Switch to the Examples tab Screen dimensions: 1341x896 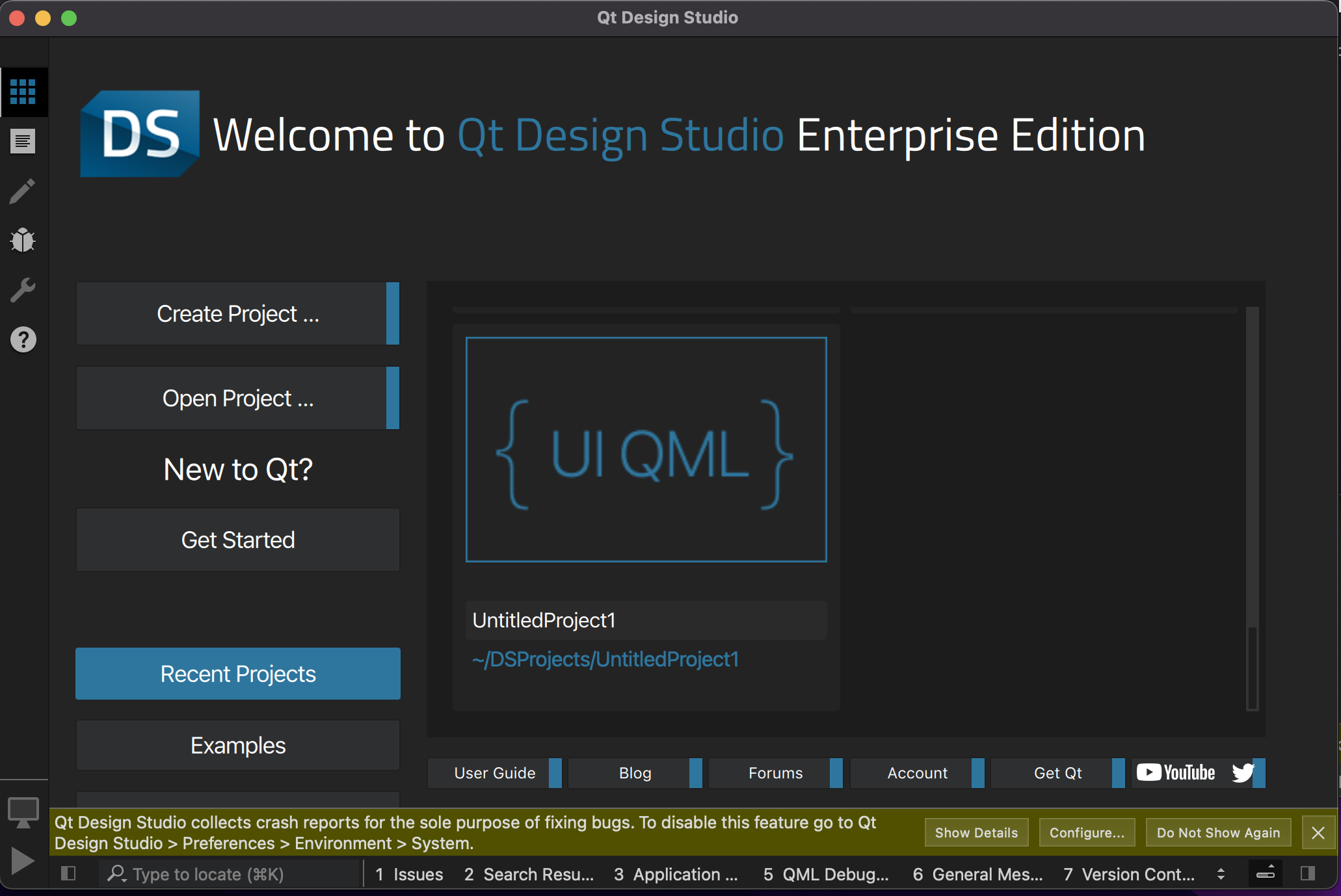click(238, 745)
